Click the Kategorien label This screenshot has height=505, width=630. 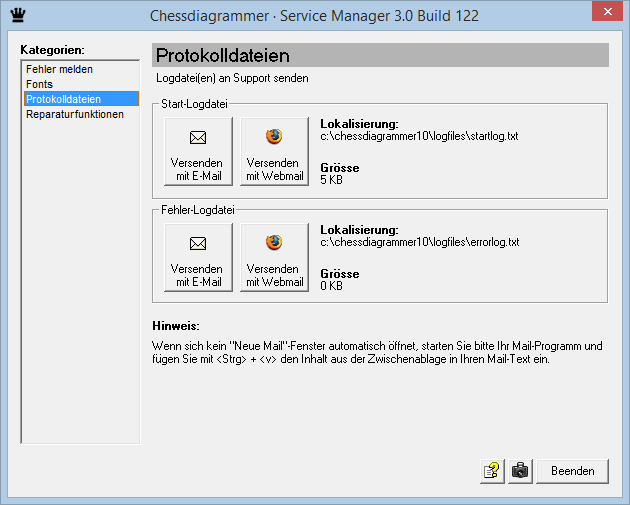tap(53, 50)
